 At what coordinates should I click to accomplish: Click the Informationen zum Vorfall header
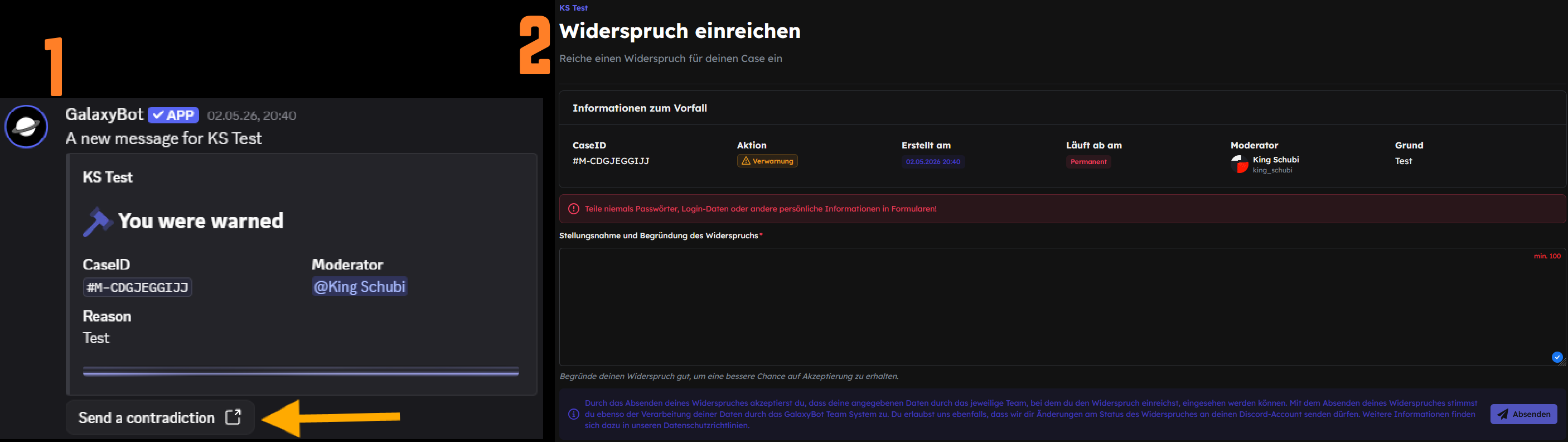[640, 108]
